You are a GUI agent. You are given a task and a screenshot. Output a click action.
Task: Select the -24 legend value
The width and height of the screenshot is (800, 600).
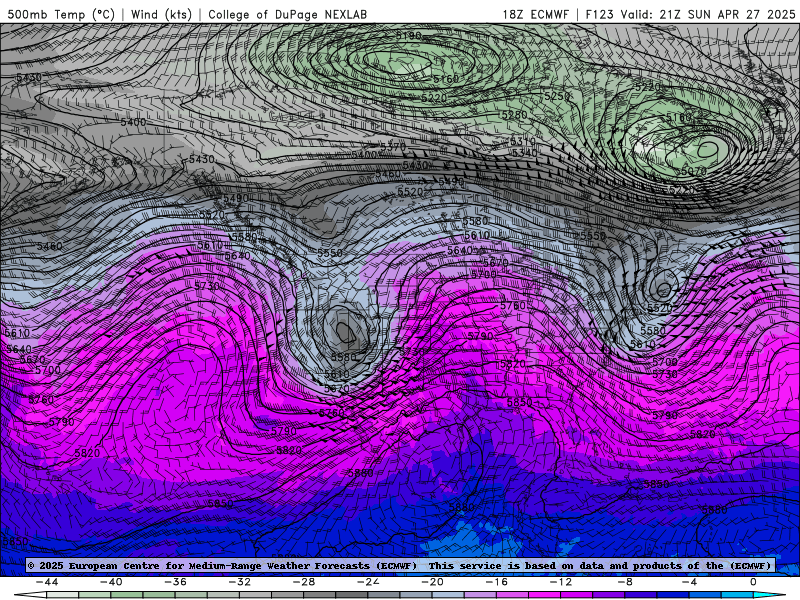(x=368, y=582)
